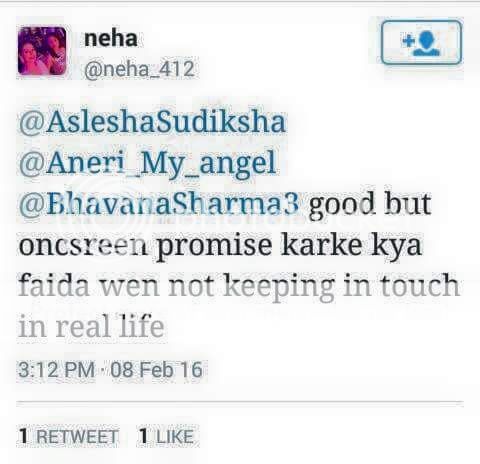View the 1 RETWEET list

coord(69,436)
